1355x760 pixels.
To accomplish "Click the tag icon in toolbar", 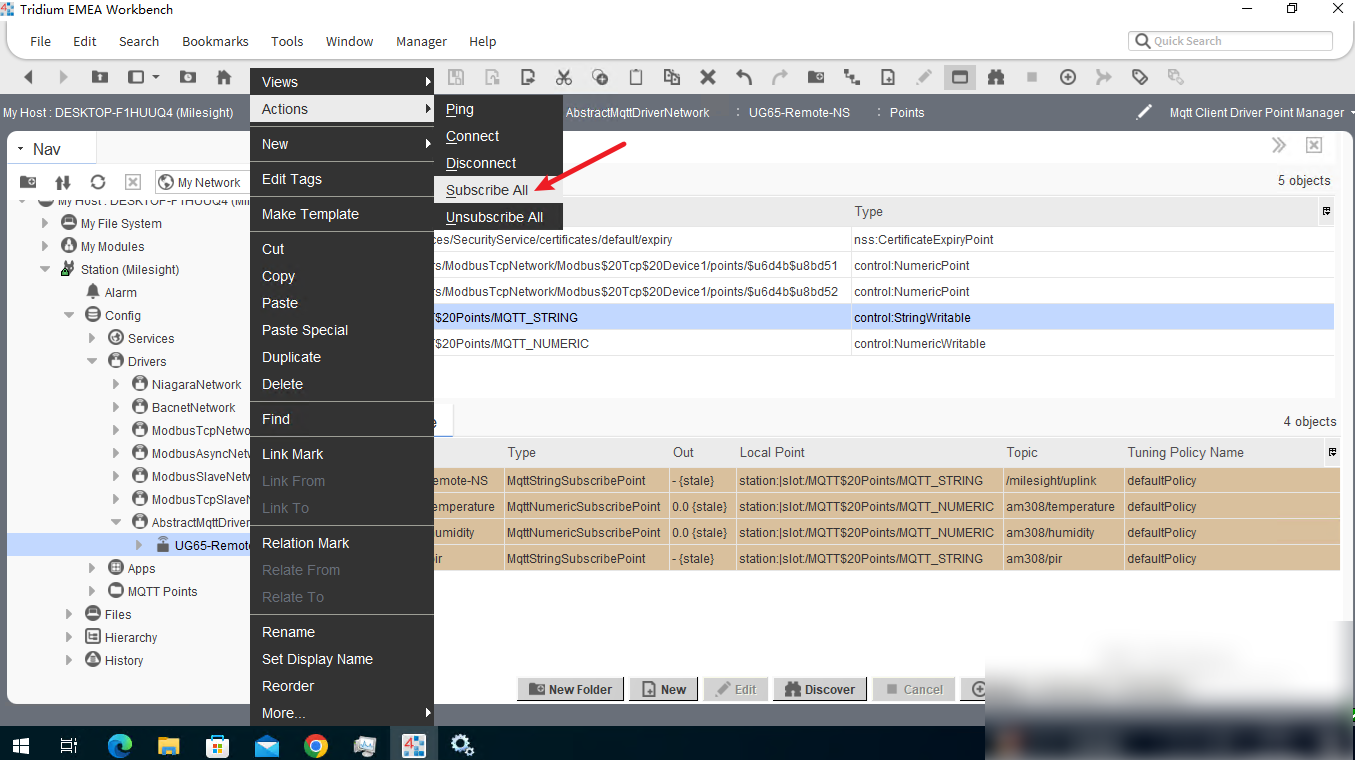I will (1139, 77).
